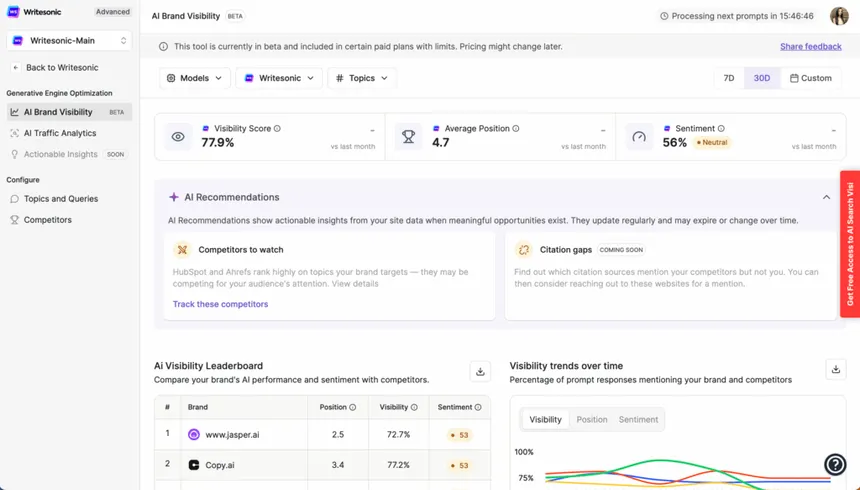The width and height of the screenshot is (860, 490).
Task: Click the Sentiment metric info icon
Action: pos(721,129)
